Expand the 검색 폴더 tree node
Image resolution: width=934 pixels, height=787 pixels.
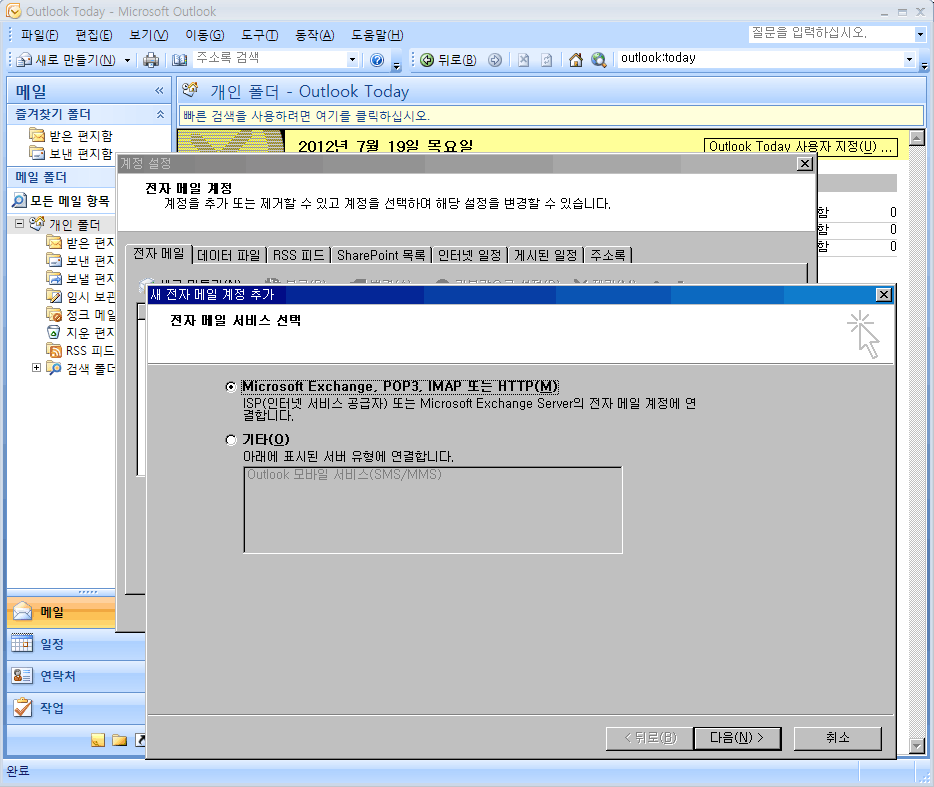tap(36, 367)
